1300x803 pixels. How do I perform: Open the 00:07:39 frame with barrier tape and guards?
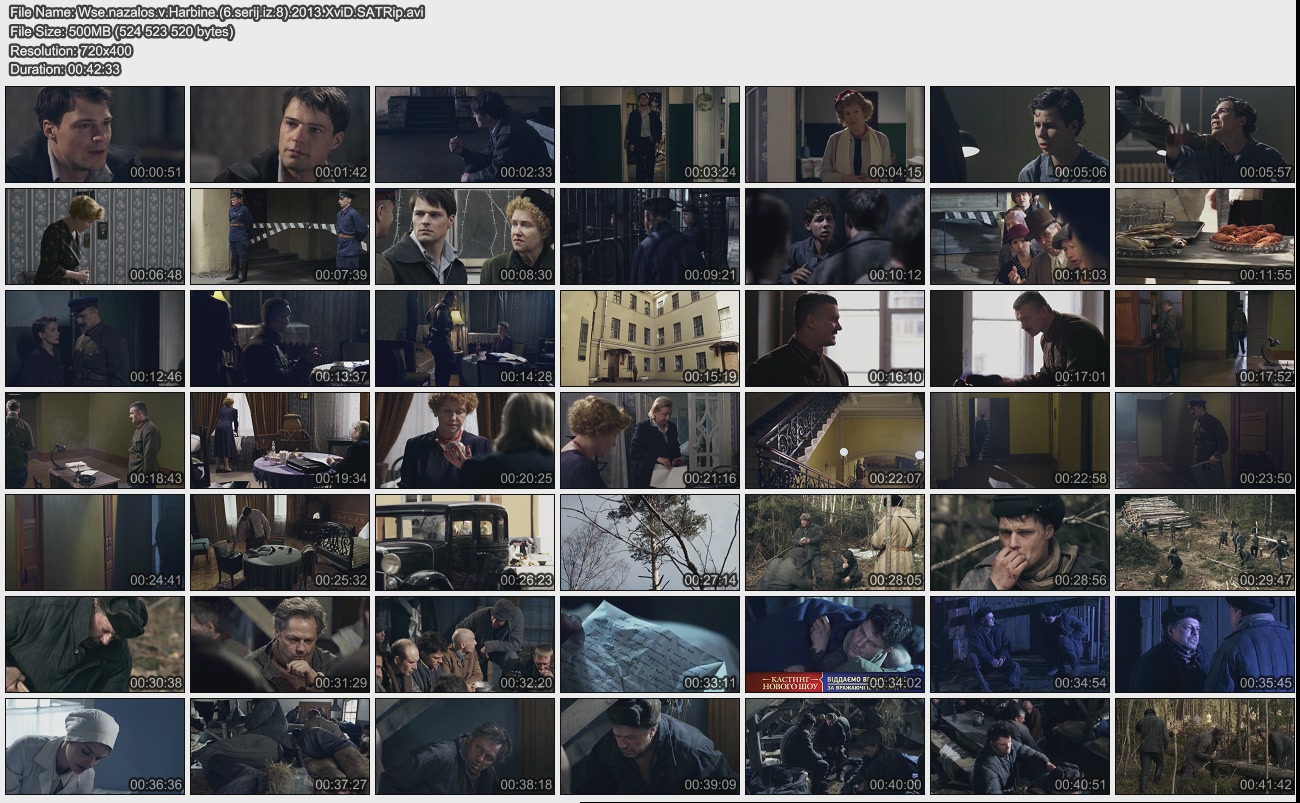[x=280, y=236]
